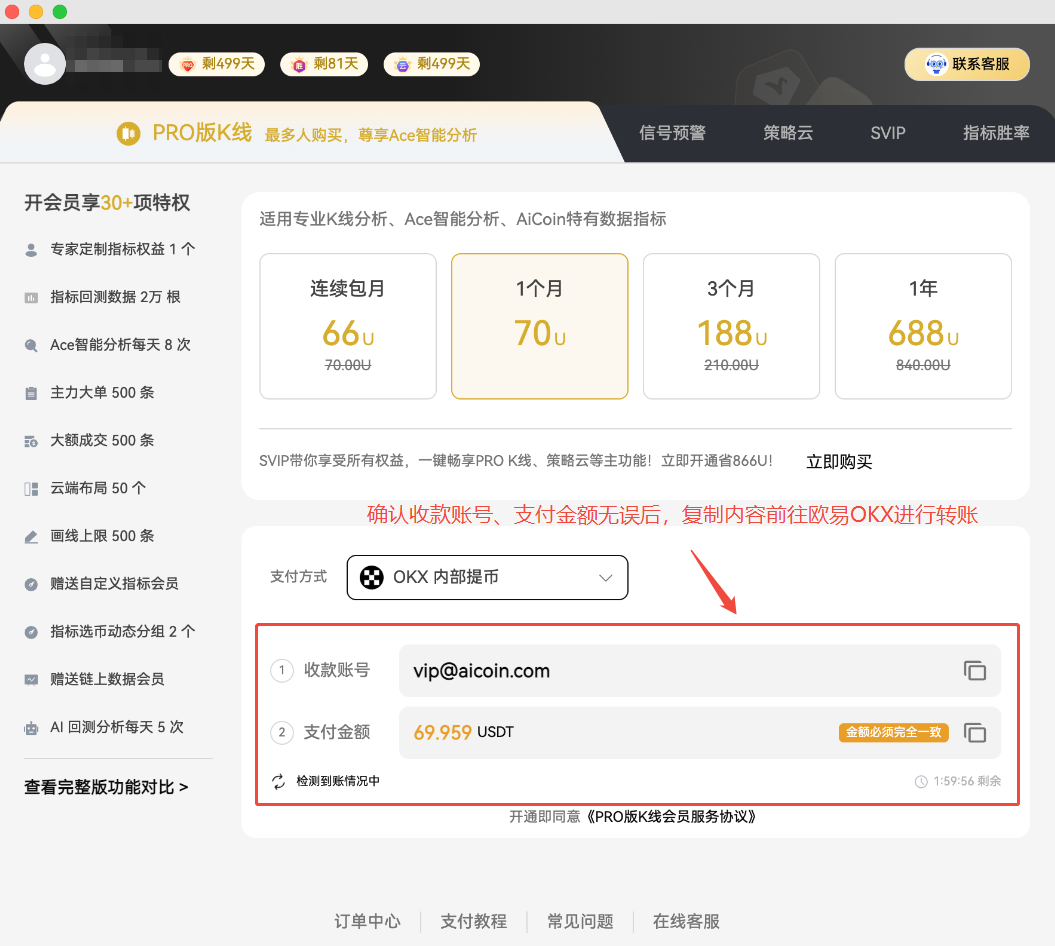This screenshot has height=946, width=1055.
Task: Switch to the 信号预警 tab
Action: (x=671, y=132)
